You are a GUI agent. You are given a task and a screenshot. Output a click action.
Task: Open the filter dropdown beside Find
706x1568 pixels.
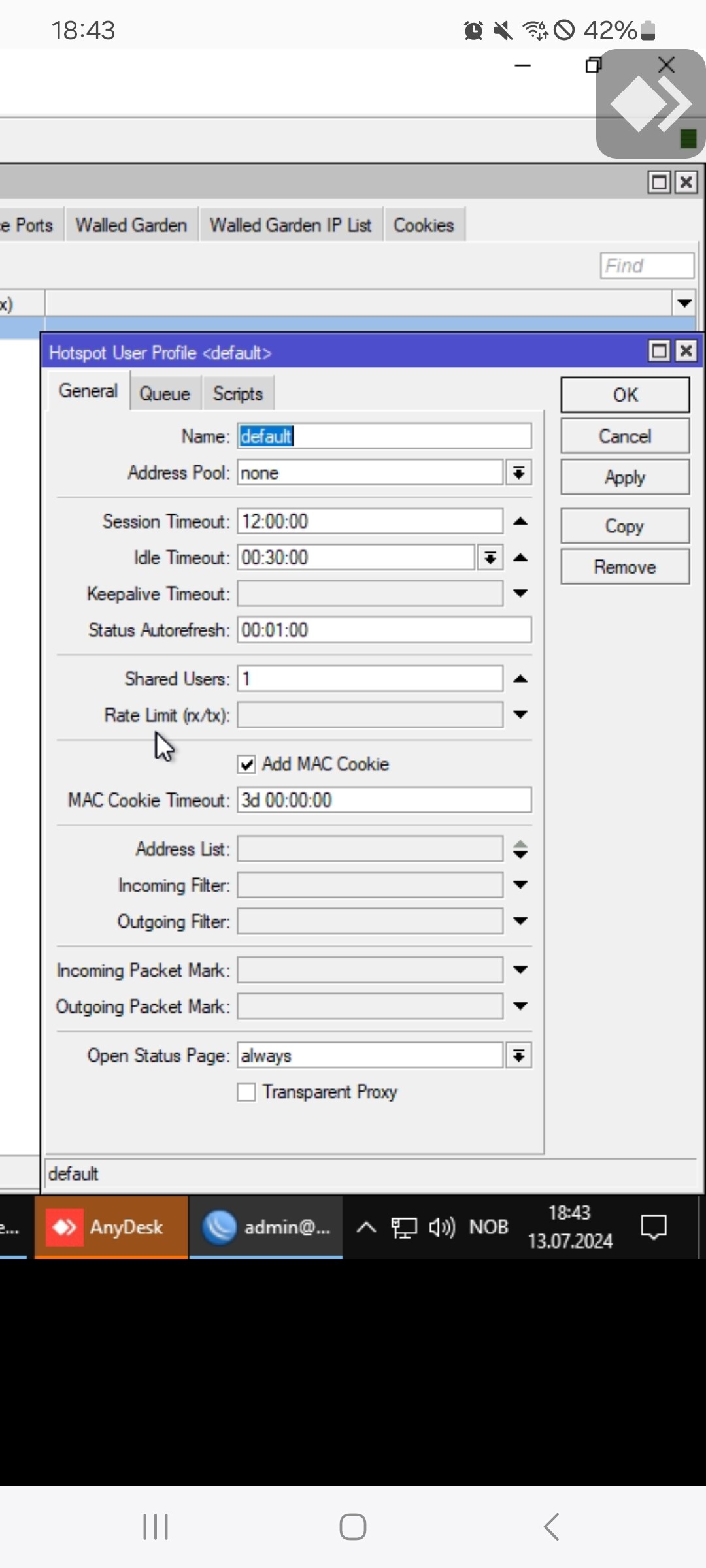tap(684, 303)
